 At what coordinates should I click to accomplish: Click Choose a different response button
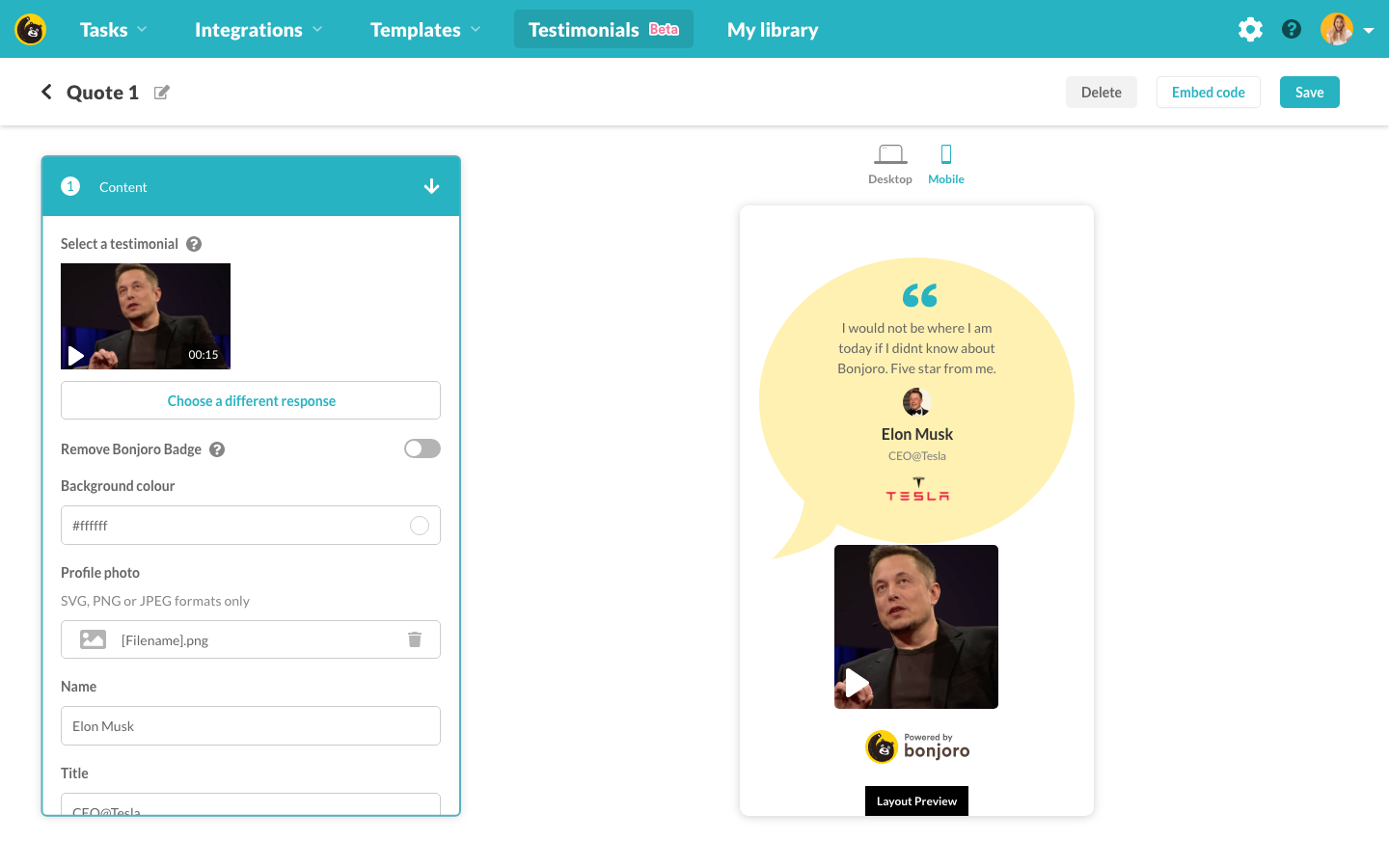coord(251,400)
